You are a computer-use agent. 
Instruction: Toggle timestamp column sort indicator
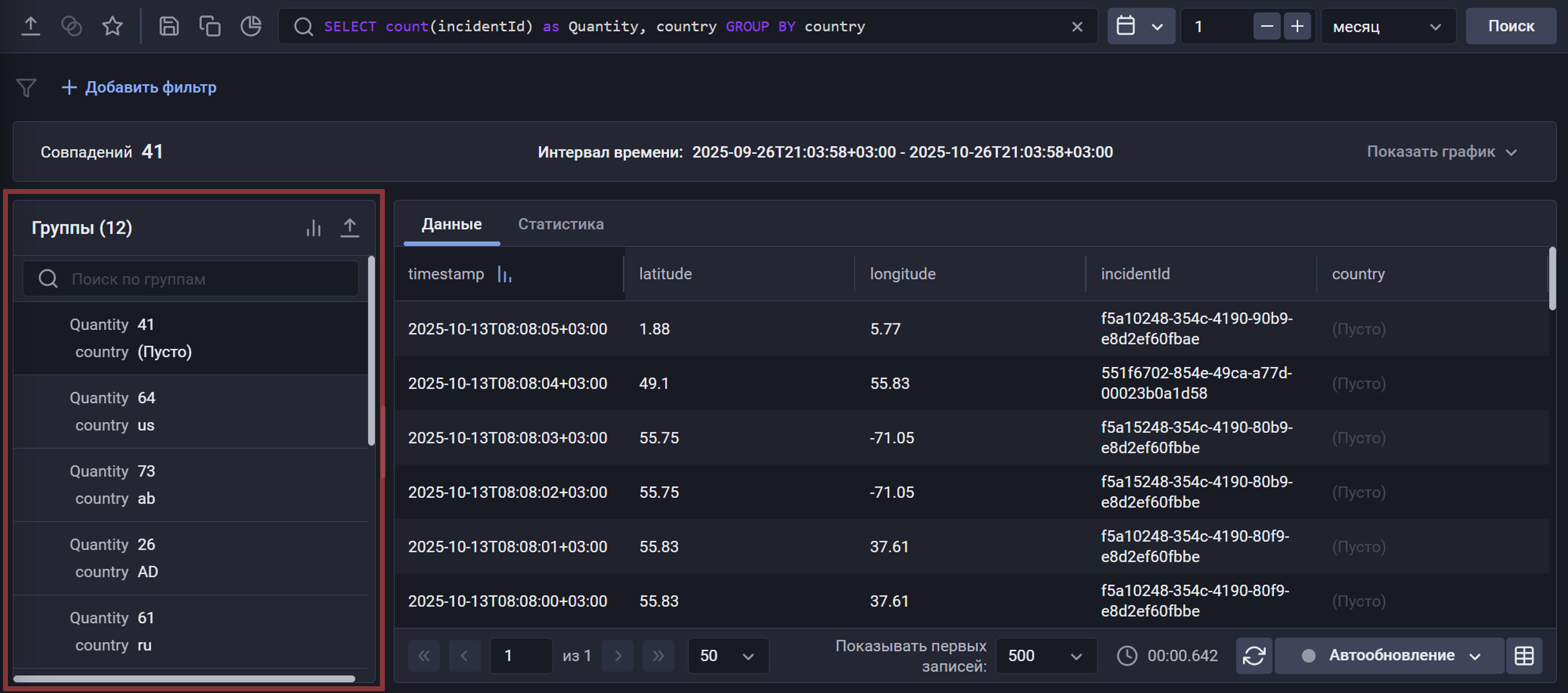tap(504, 274)
